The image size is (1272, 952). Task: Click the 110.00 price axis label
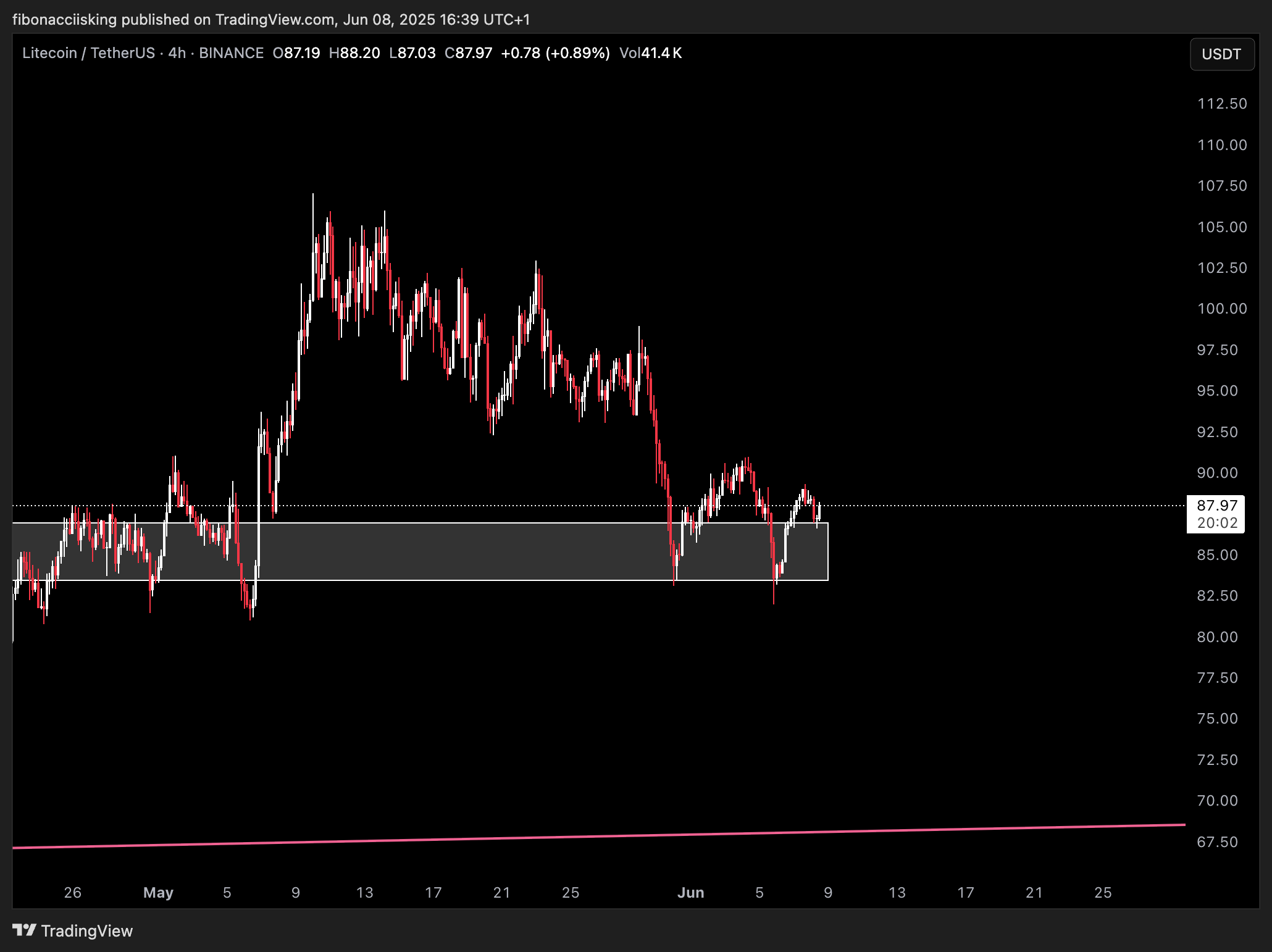point(1222,145)
